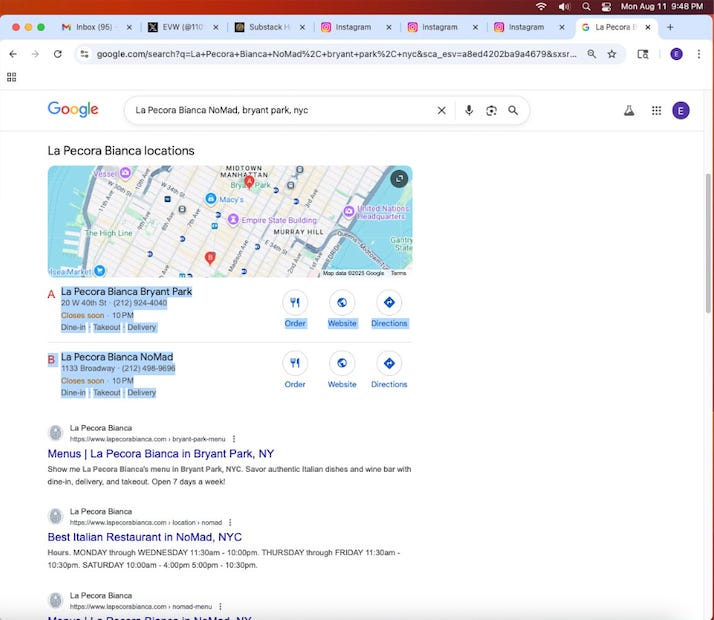This screenshot has height=620, width=714.
Task: Click the Terms link on the map
Action: click(x=398, y=273)
